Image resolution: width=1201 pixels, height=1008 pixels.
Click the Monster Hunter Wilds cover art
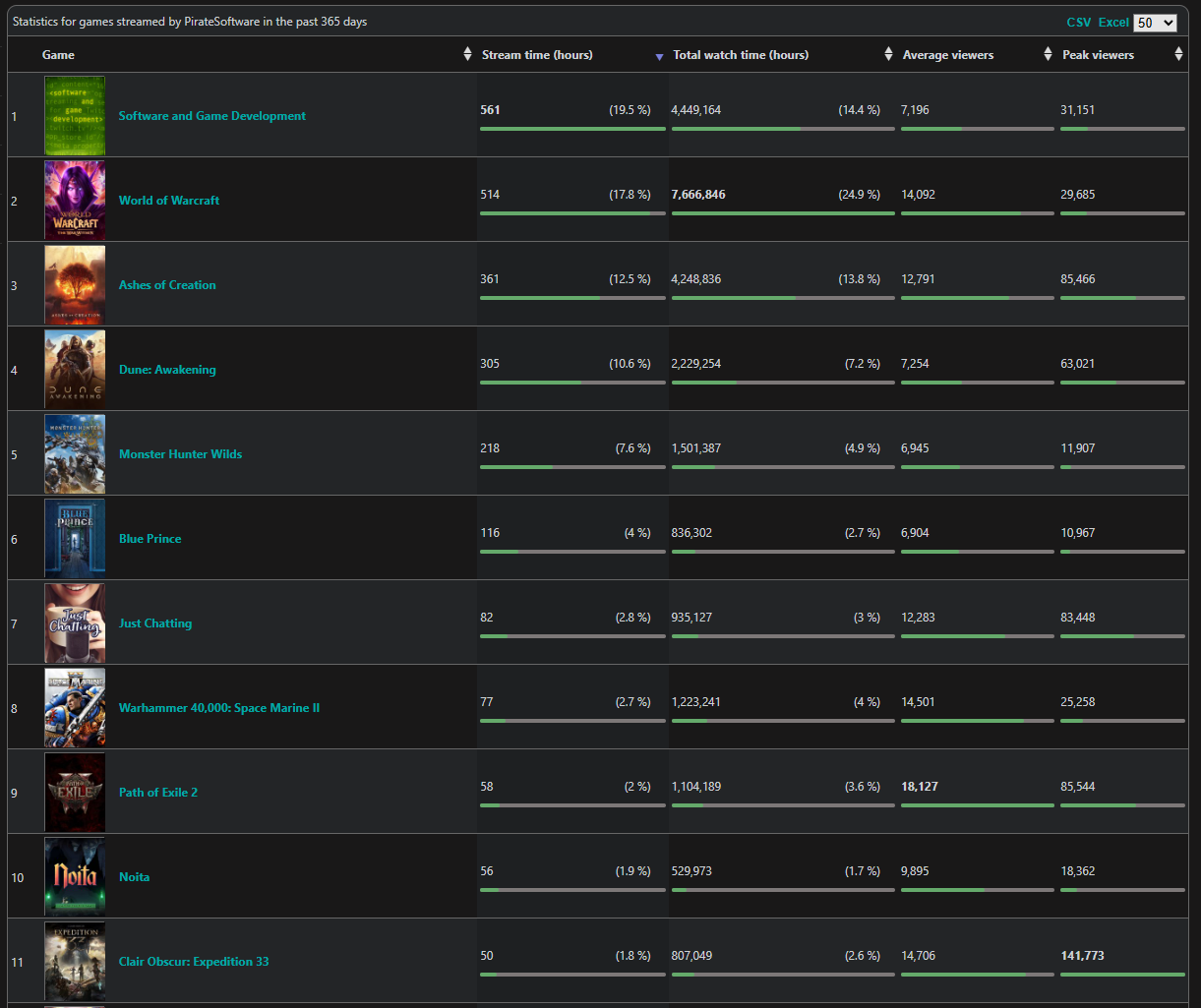[75, 453]
